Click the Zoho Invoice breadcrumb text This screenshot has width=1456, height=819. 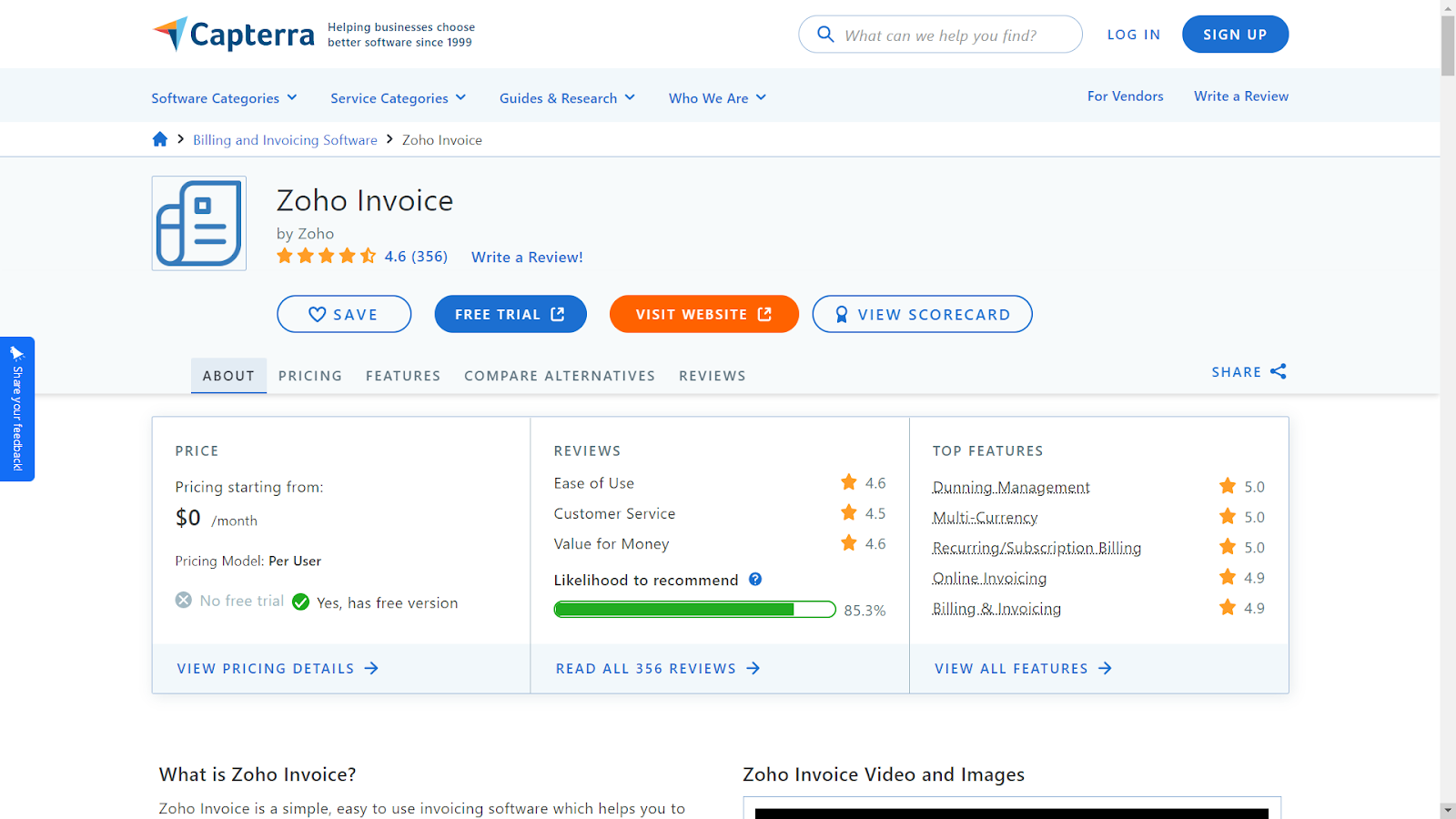tap(442, 140)
